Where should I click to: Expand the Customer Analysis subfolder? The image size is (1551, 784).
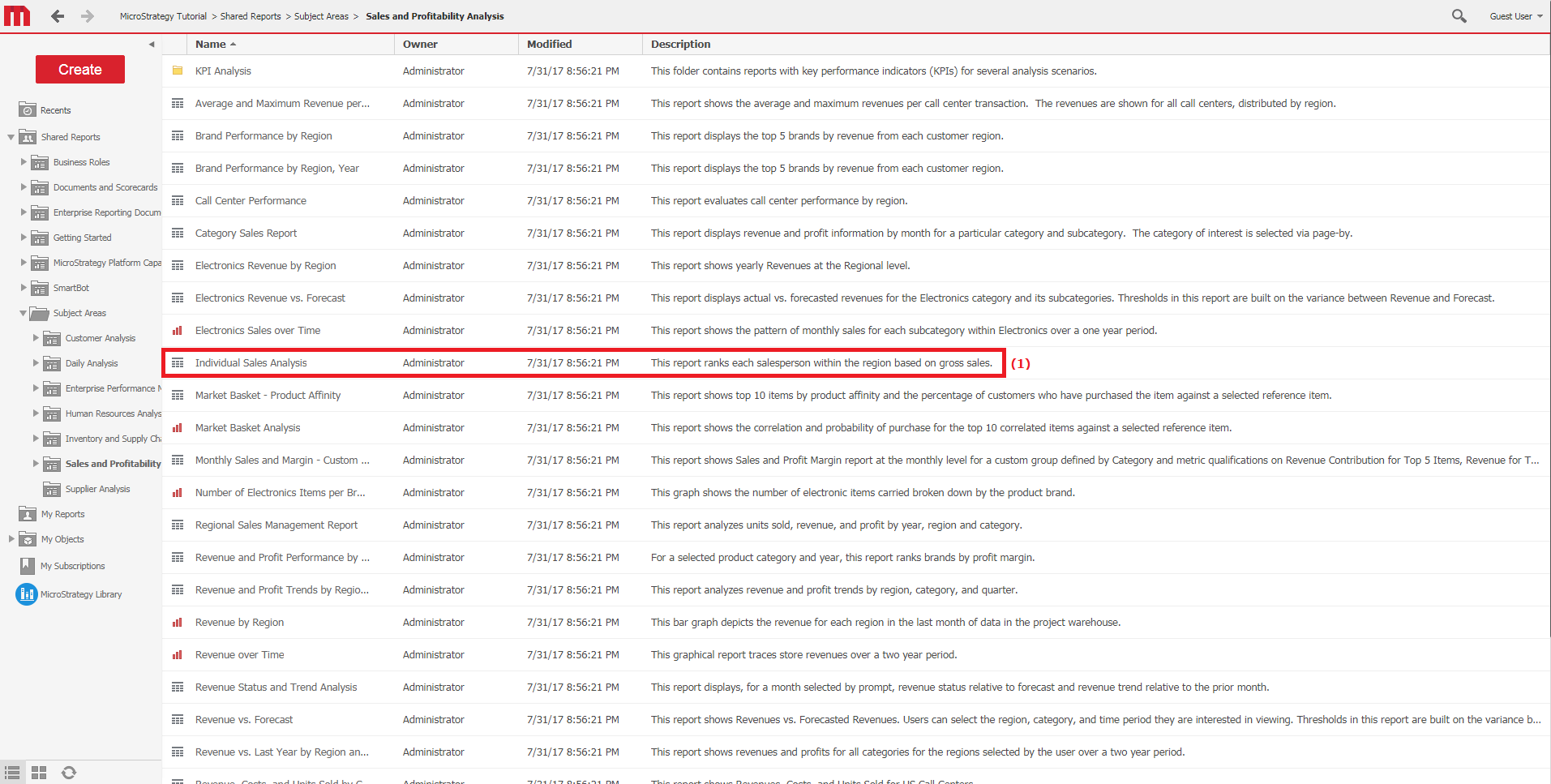point(36,338)
